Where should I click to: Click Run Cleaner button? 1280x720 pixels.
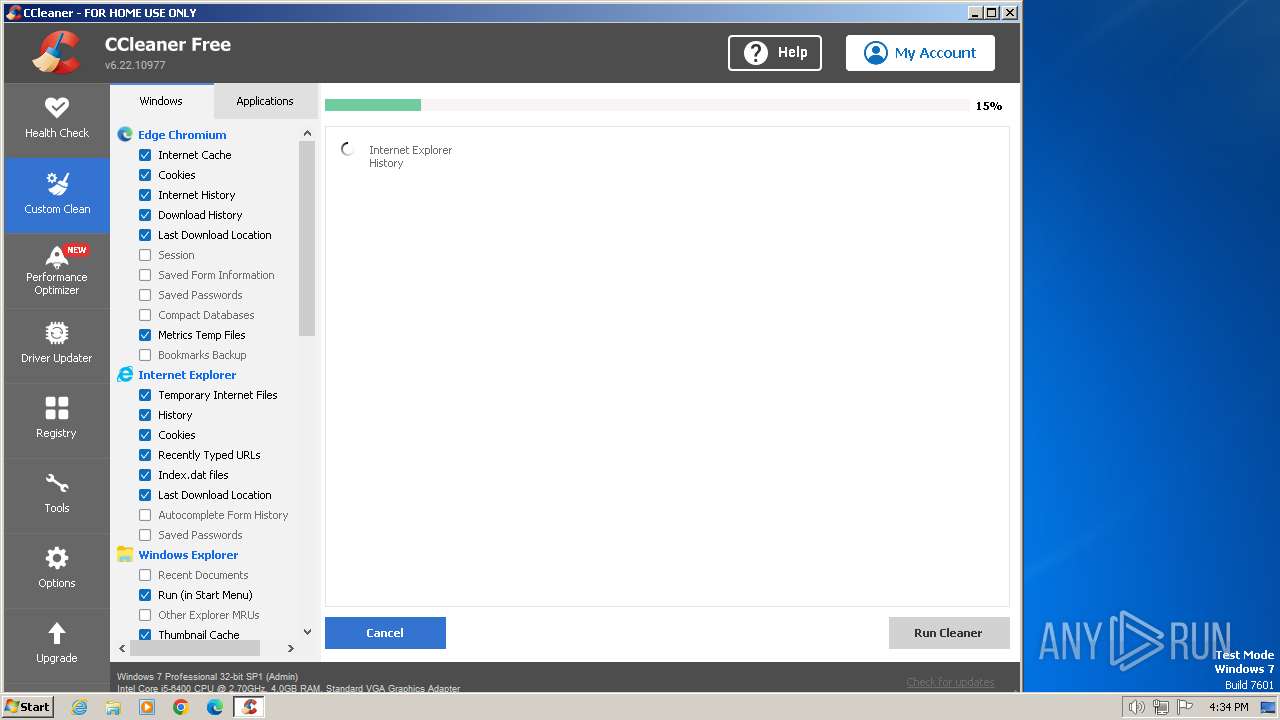(x=948, y=633)
